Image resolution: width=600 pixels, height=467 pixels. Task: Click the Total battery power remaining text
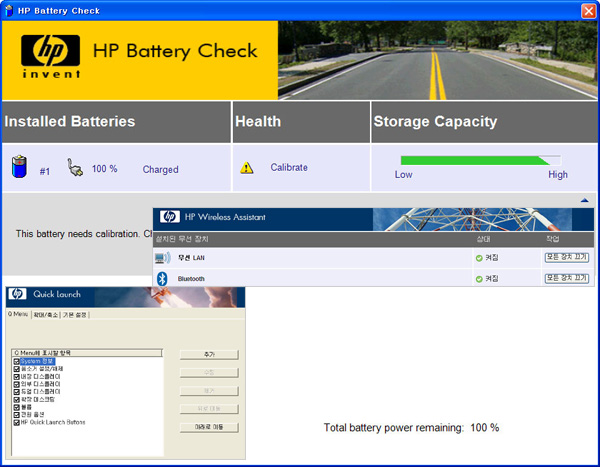click(411, 428)
